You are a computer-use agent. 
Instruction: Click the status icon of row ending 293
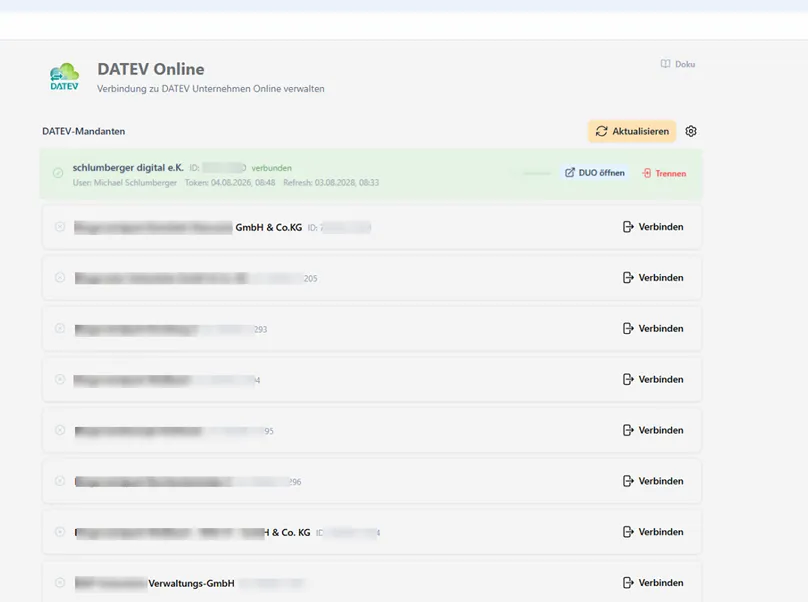pos(60,328)
